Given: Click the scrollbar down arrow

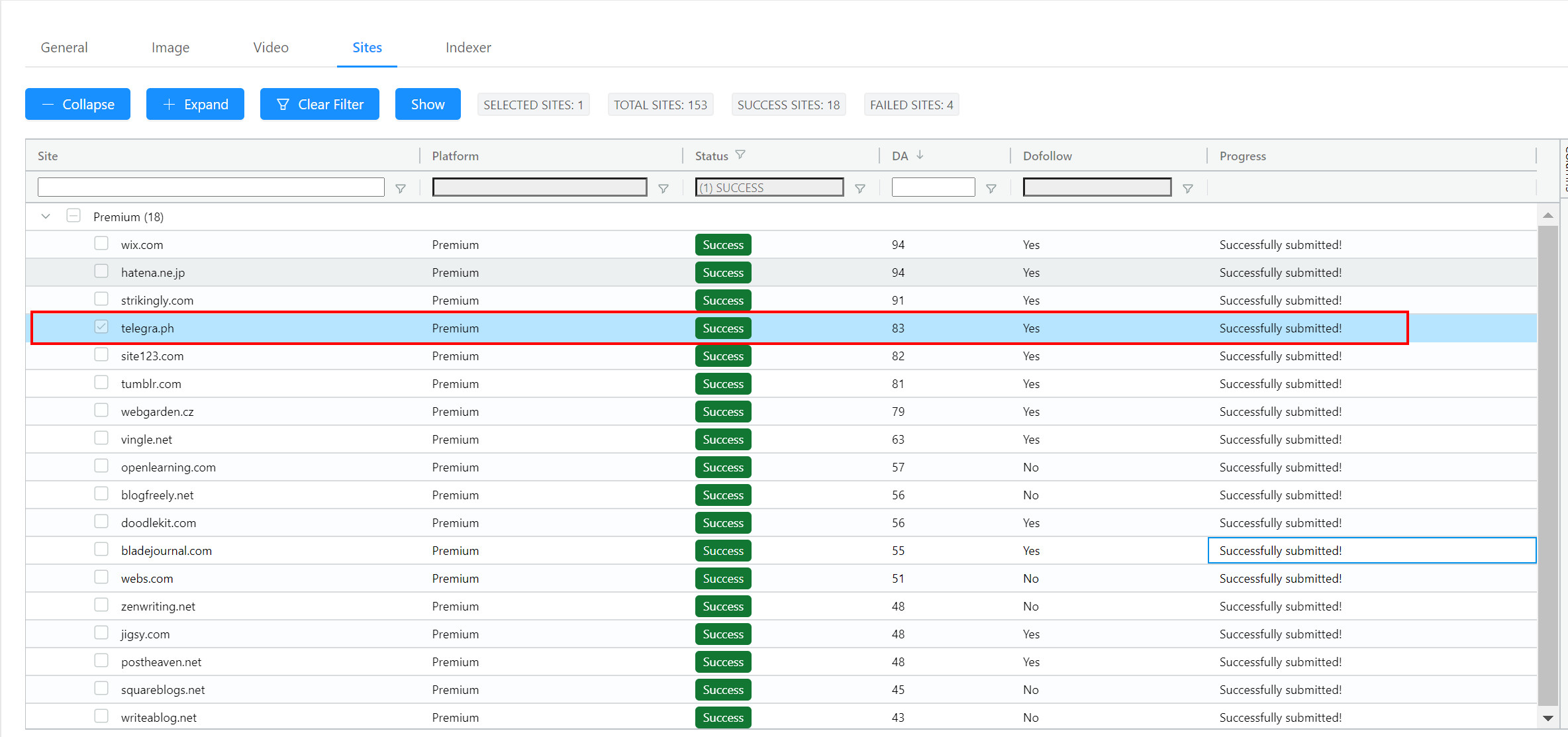Looking at the screenshot, I should (x=1548, y=718).
